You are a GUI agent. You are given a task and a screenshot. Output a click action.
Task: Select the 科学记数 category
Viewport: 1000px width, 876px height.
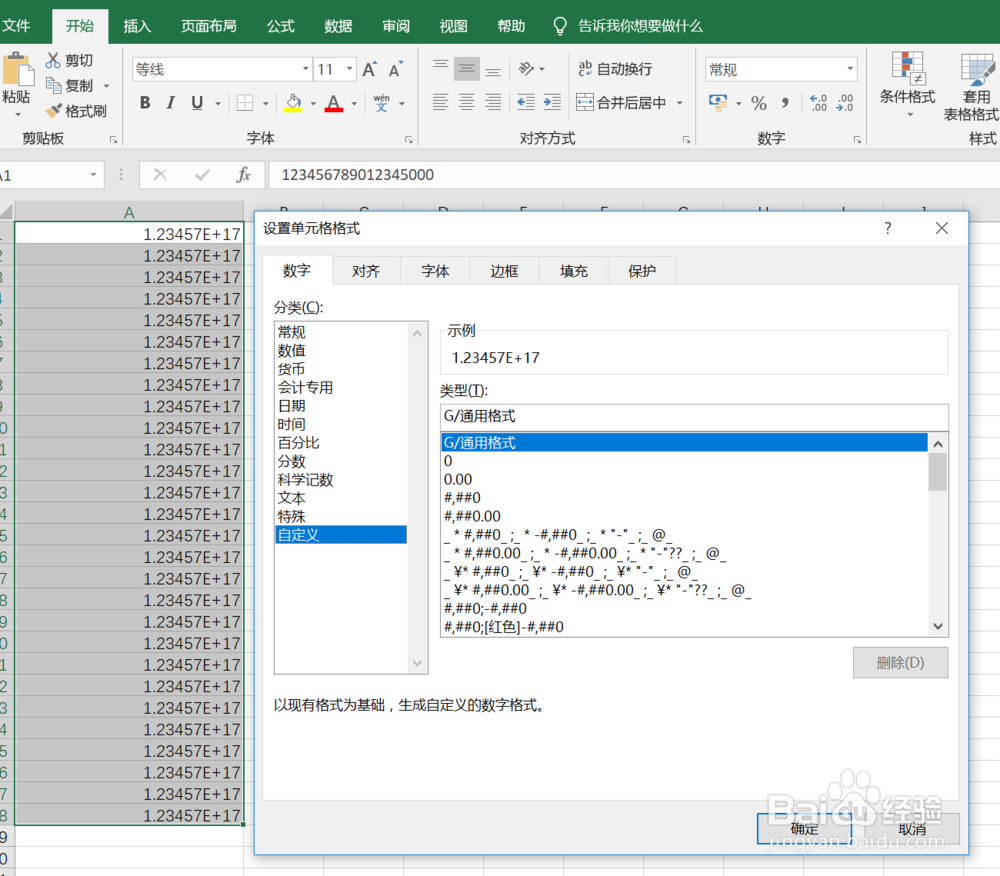pos(303,480)
